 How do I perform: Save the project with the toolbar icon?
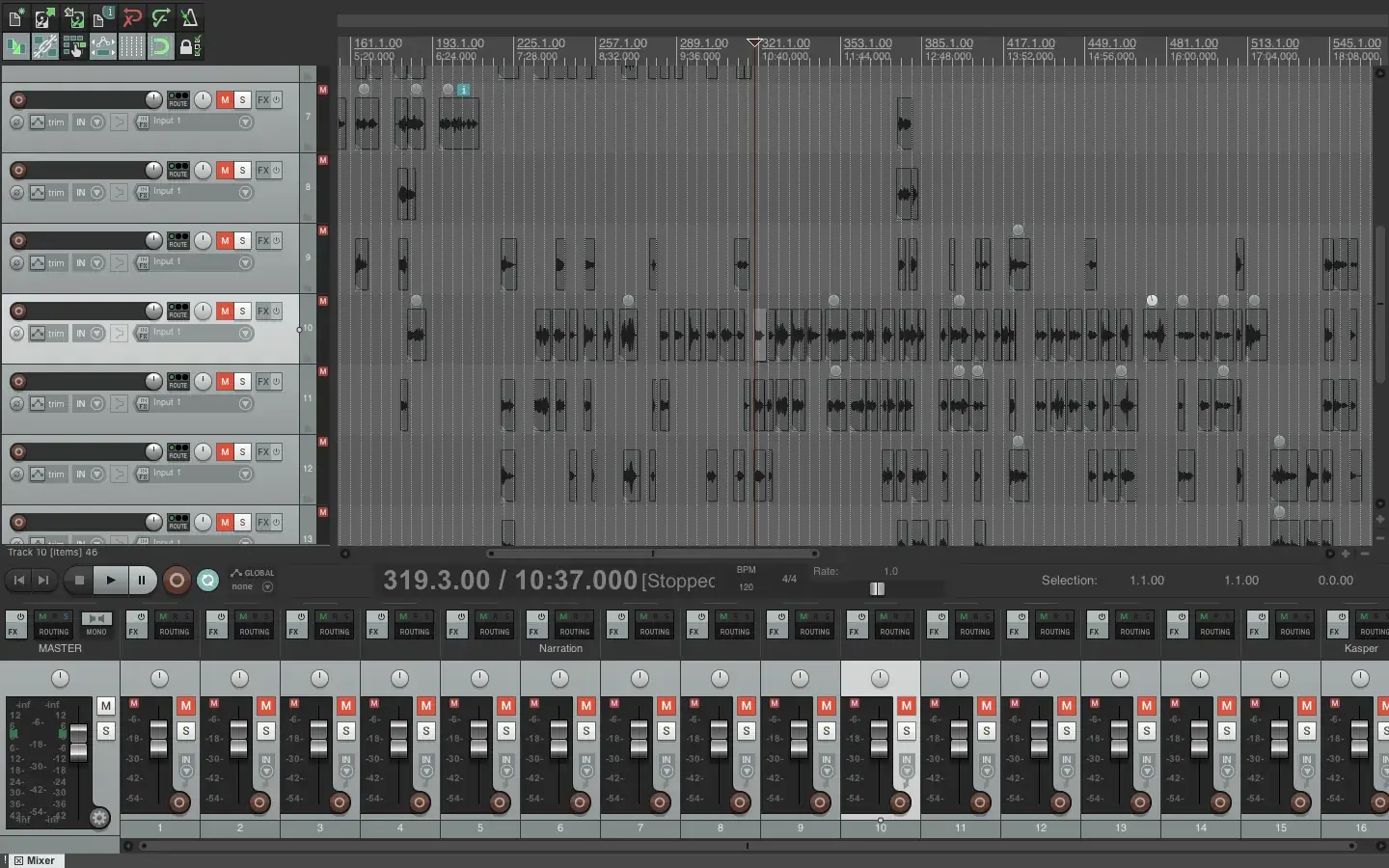click(x=74, y=17)
